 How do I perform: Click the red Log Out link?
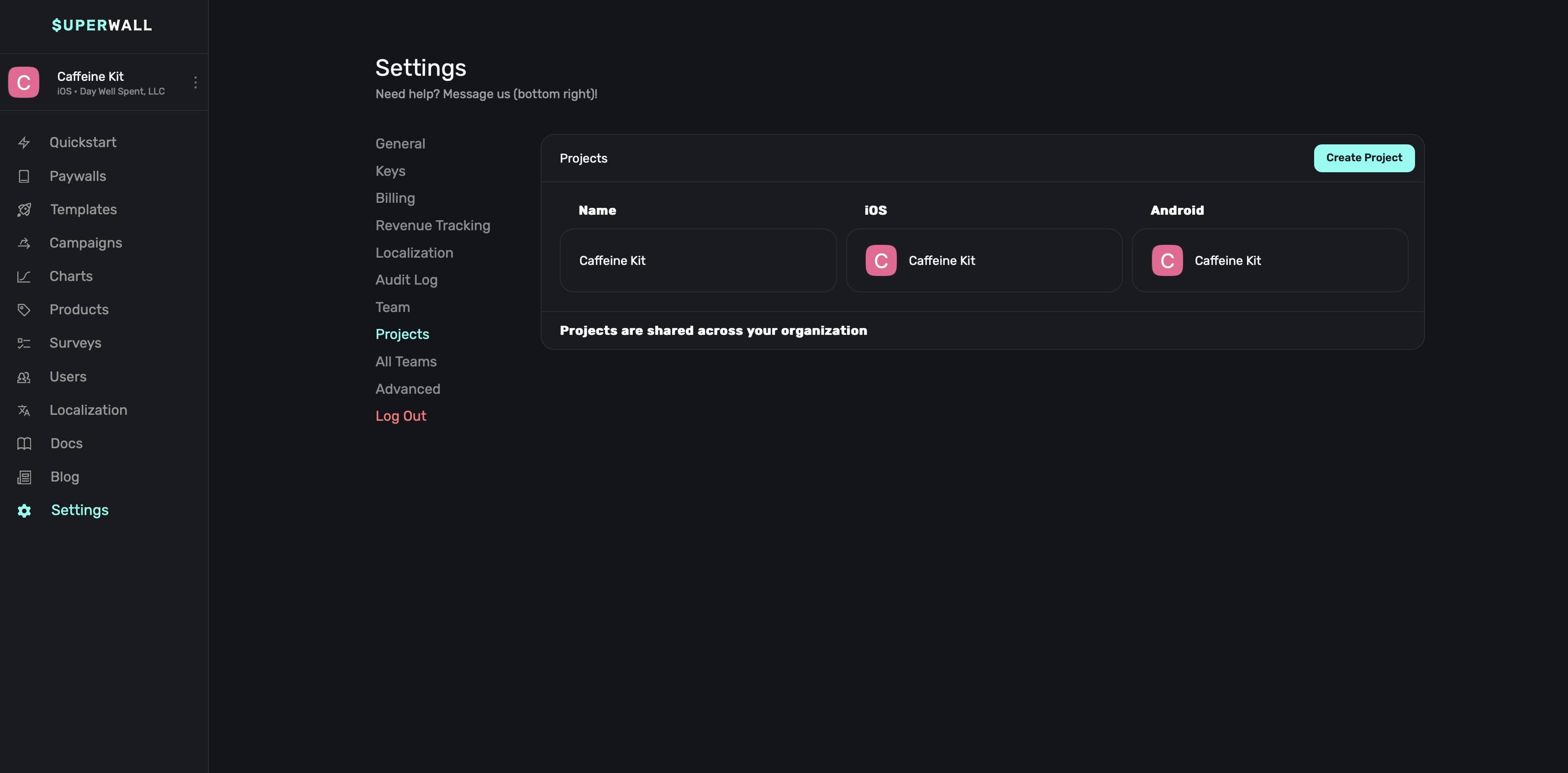tap(400, 416)
